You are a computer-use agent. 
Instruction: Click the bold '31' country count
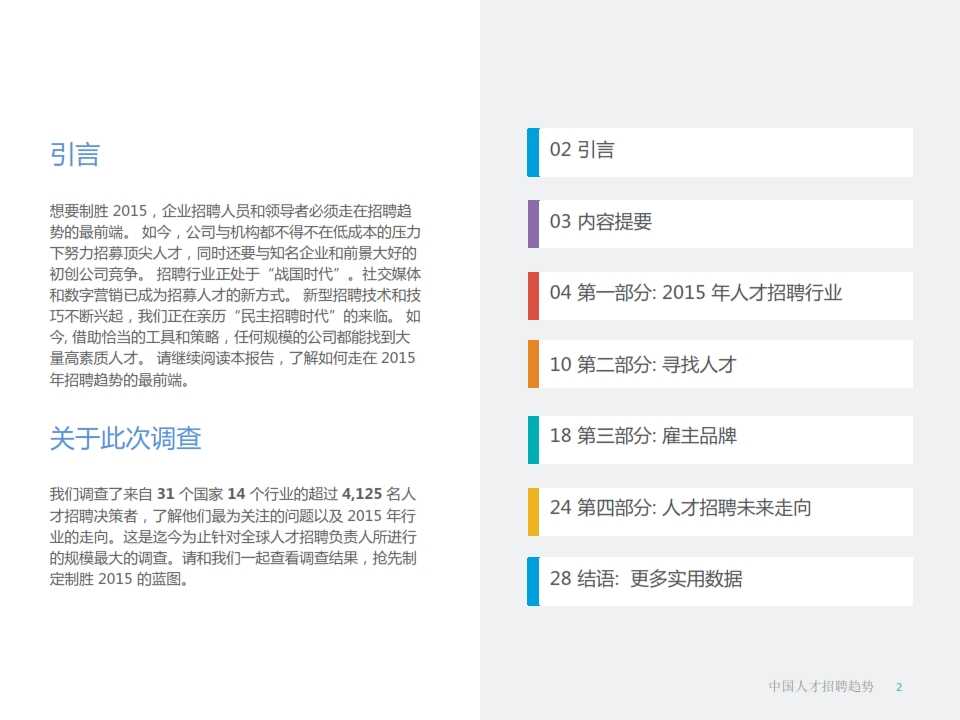pyautogui.click(x=166, y=494)
